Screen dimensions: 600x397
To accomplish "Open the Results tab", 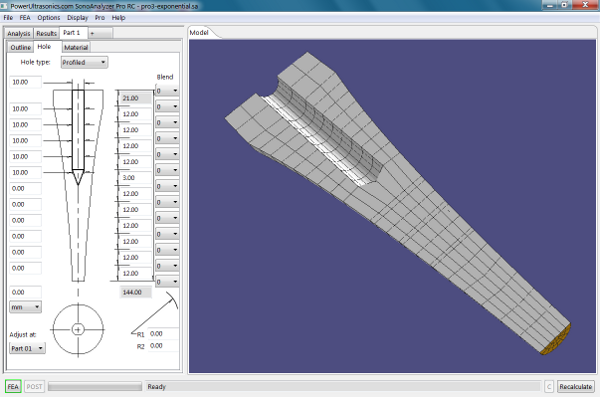I will click(x=46, y=33).
